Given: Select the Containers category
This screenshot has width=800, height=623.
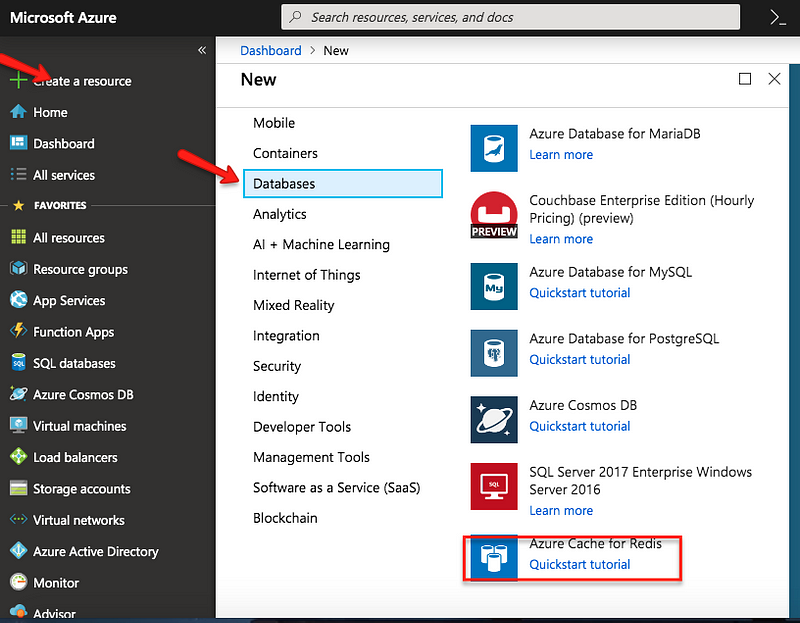Looking at the screenshot, I should (x=285, y=153).
